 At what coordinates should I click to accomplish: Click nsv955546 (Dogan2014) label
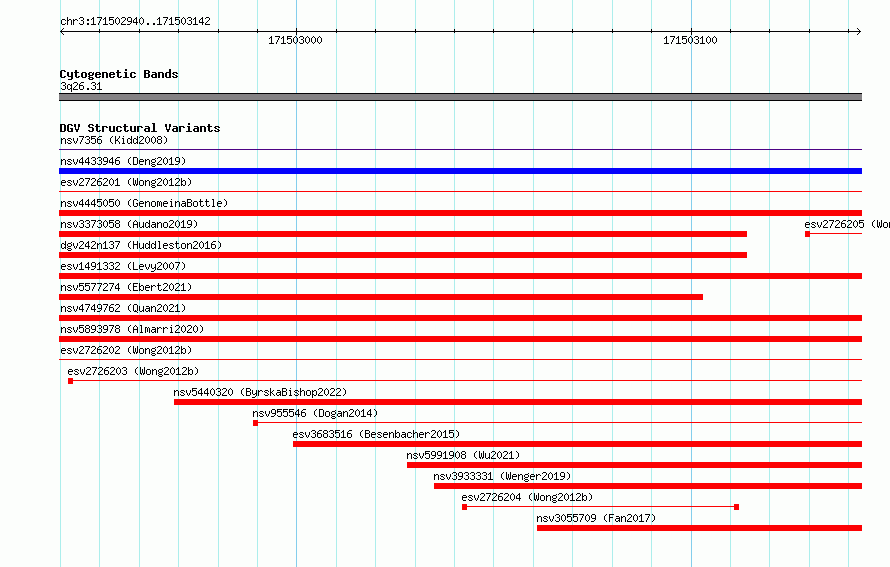[x=315, y=413]
